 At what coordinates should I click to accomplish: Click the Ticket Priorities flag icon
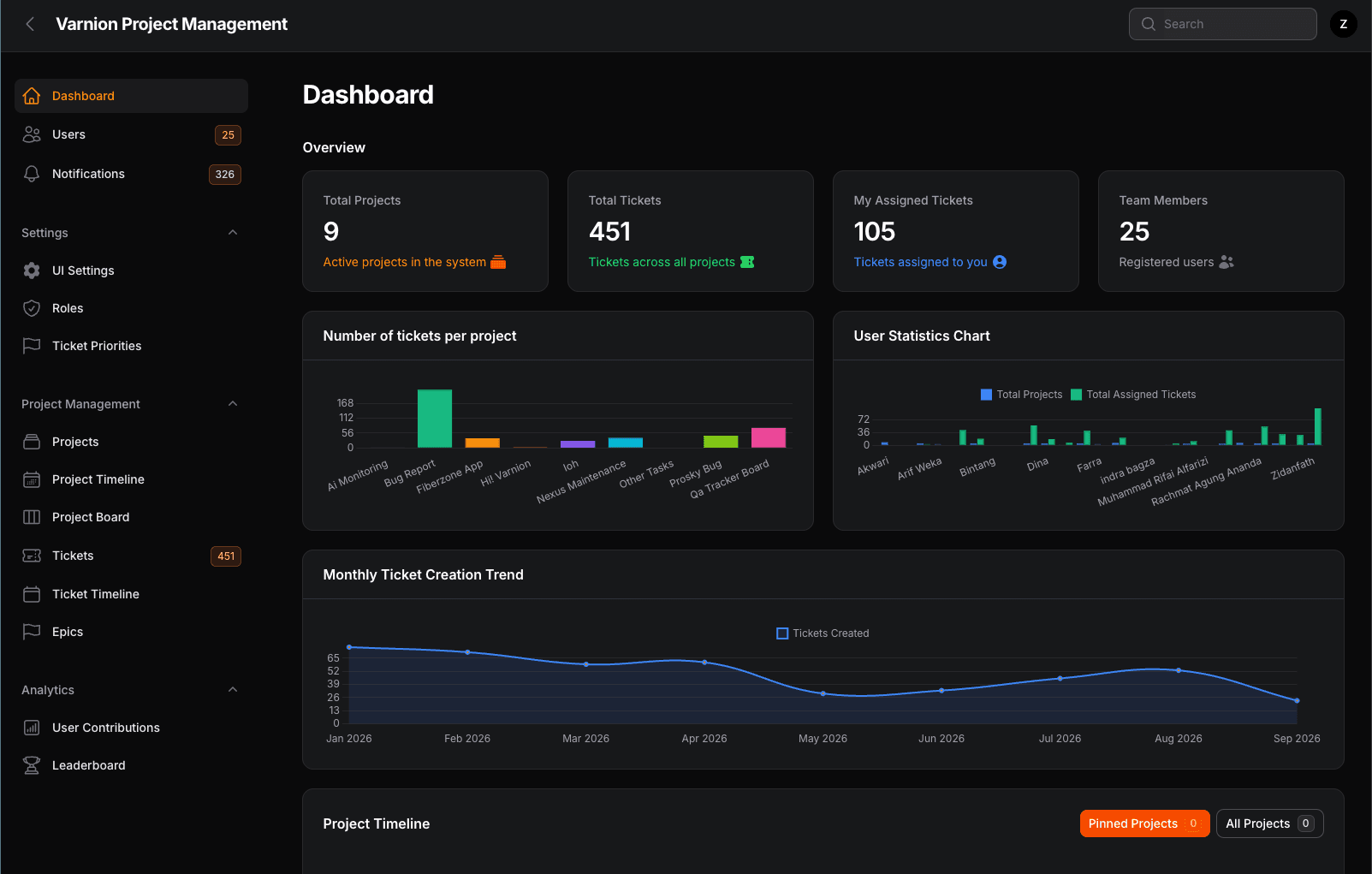point(32,346)
